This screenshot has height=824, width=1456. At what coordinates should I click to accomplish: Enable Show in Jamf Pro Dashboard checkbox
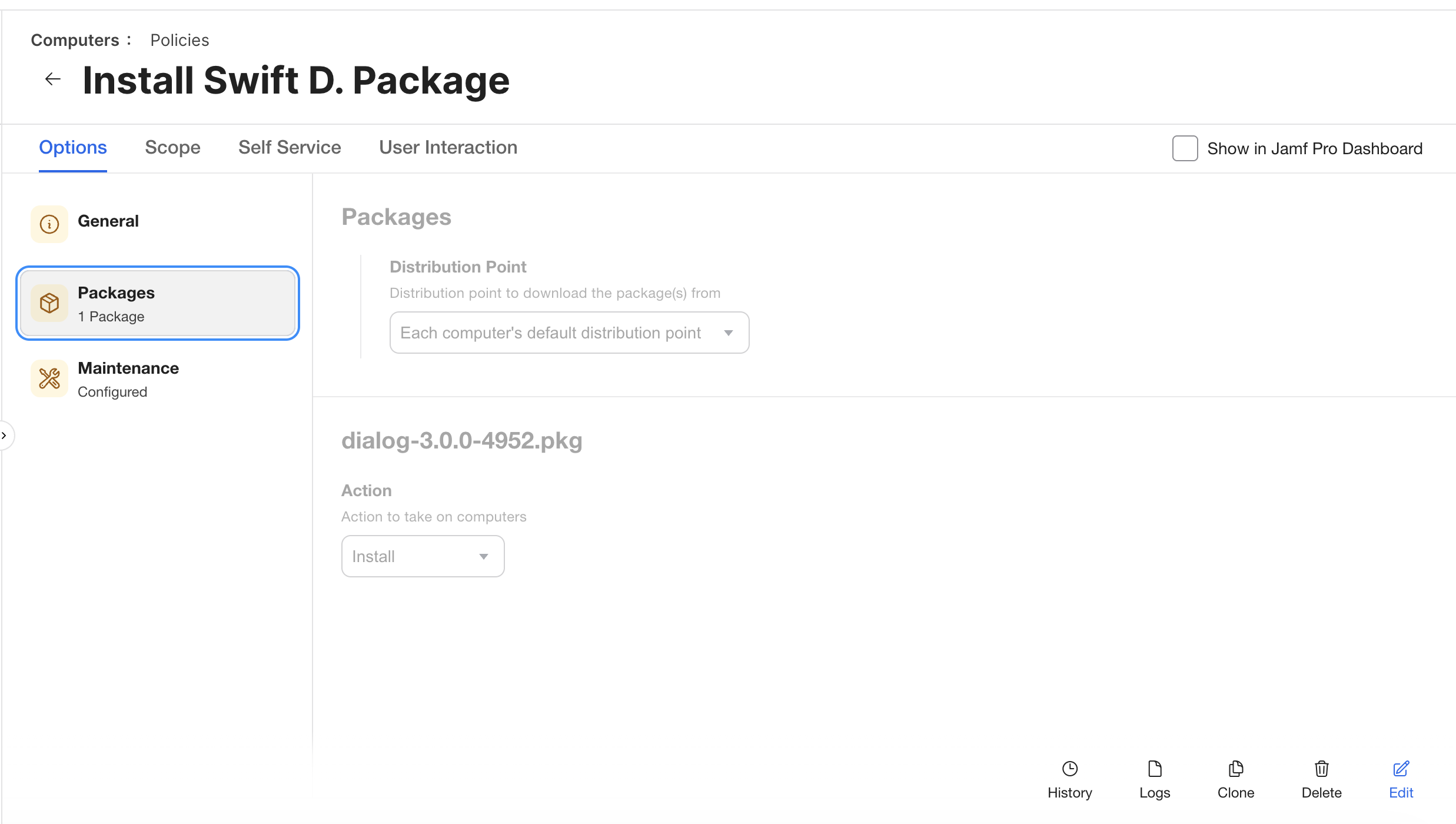1185,148
